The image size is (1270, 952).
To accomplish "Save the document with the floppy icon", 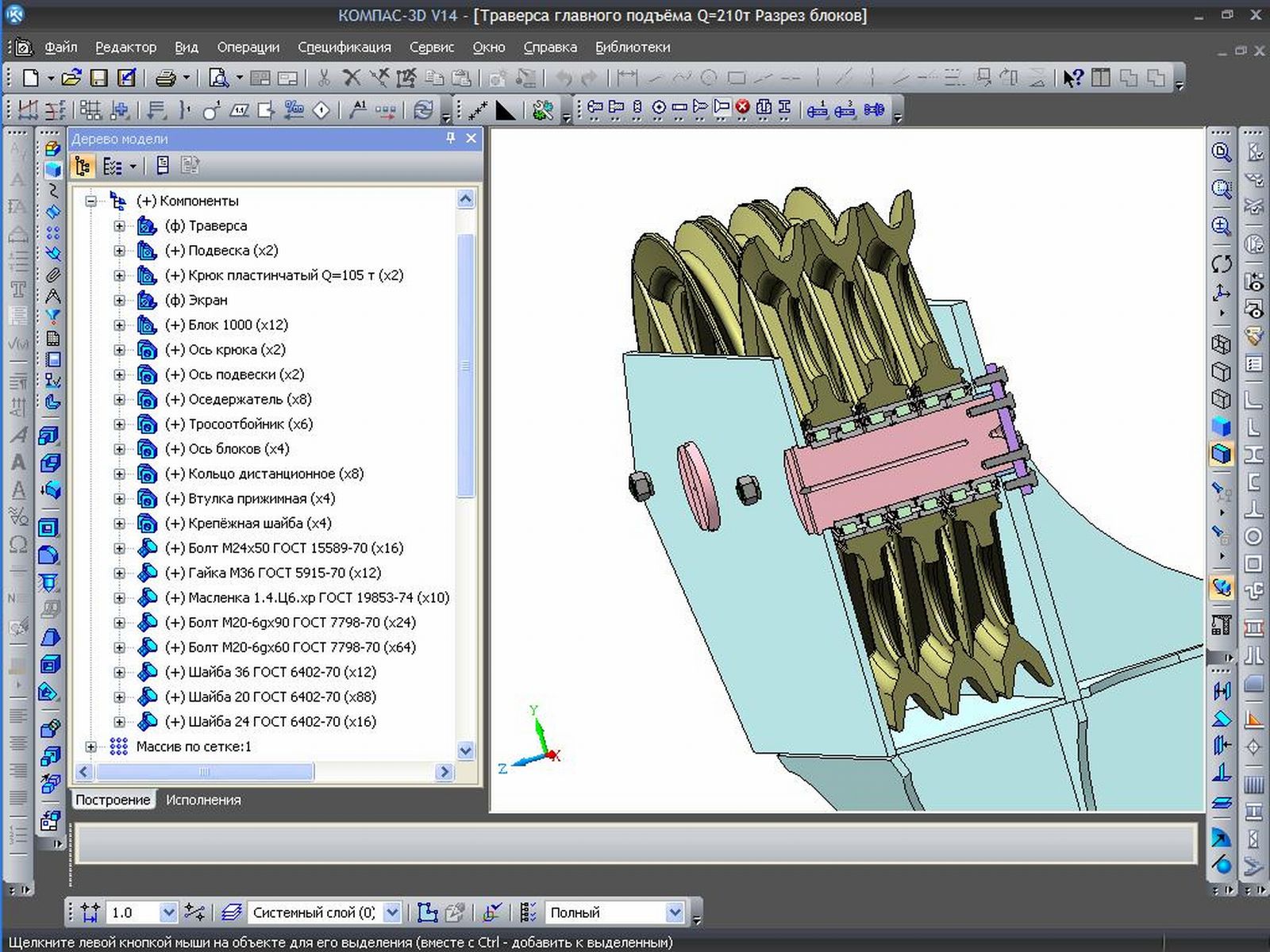I will [98, 78].
